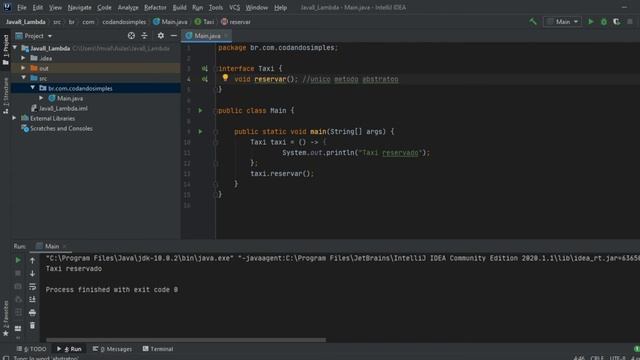Rerun Main in the Run panel
Viewport: 640px width, 360px height.
click(18, 260)
